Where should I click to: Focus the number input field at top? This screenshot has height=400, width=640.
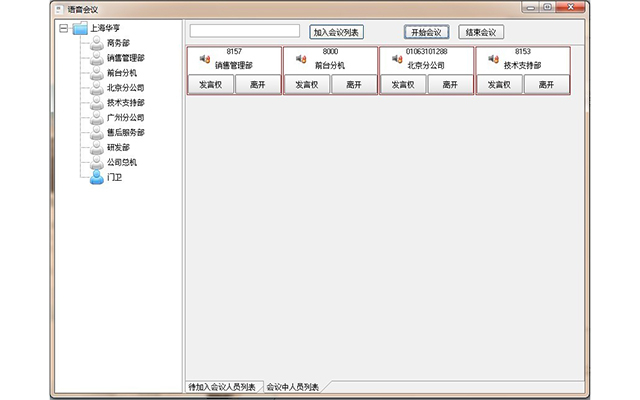click(244, 32)
